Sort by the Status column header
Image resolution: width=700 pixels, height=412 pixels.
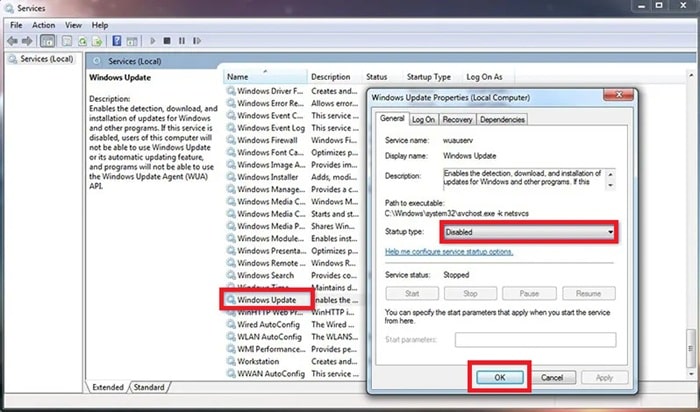click(382, 77)
